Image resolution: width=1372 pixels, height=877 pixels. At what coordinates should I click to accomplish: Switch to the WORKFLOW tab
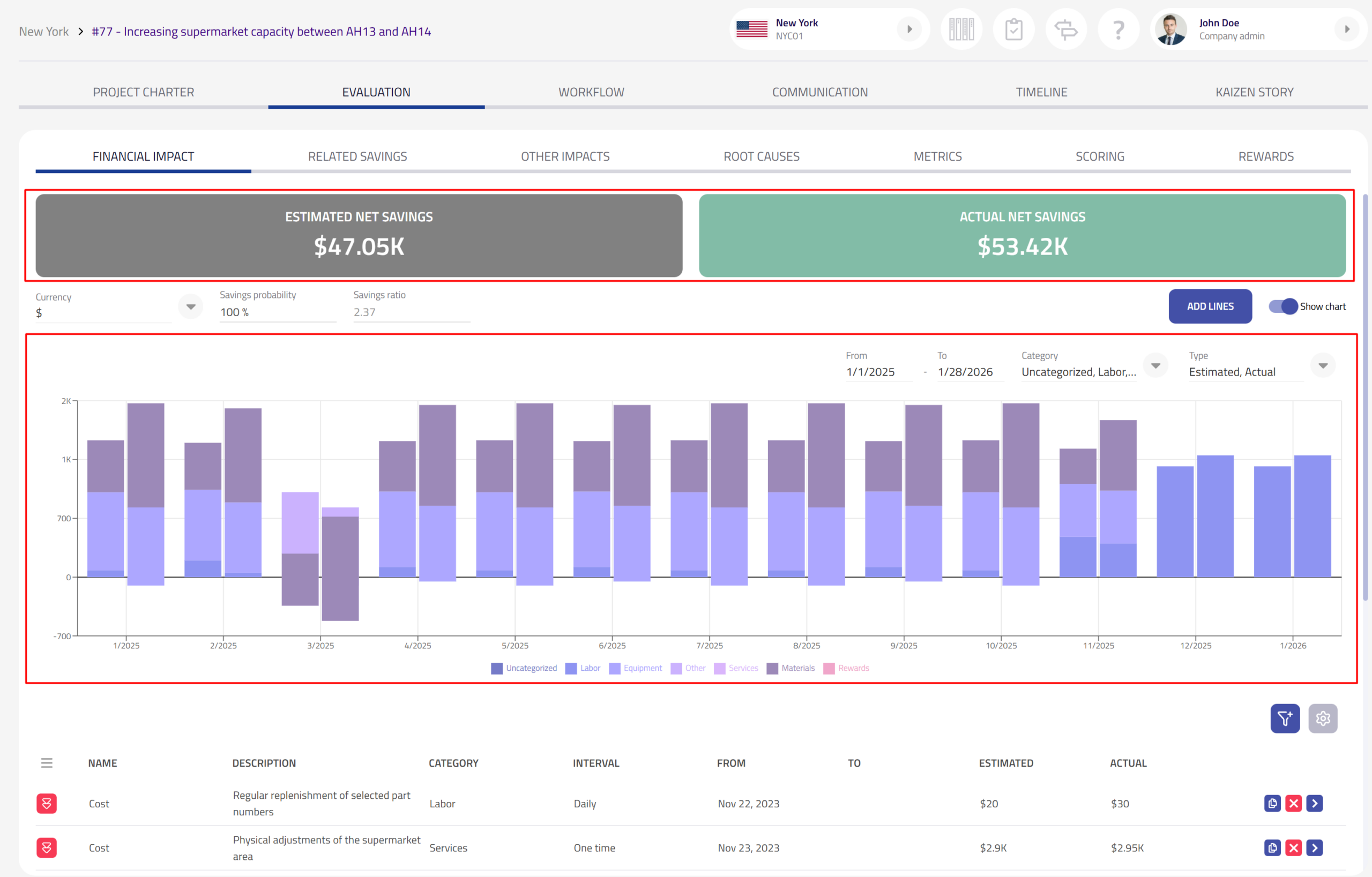591,92
